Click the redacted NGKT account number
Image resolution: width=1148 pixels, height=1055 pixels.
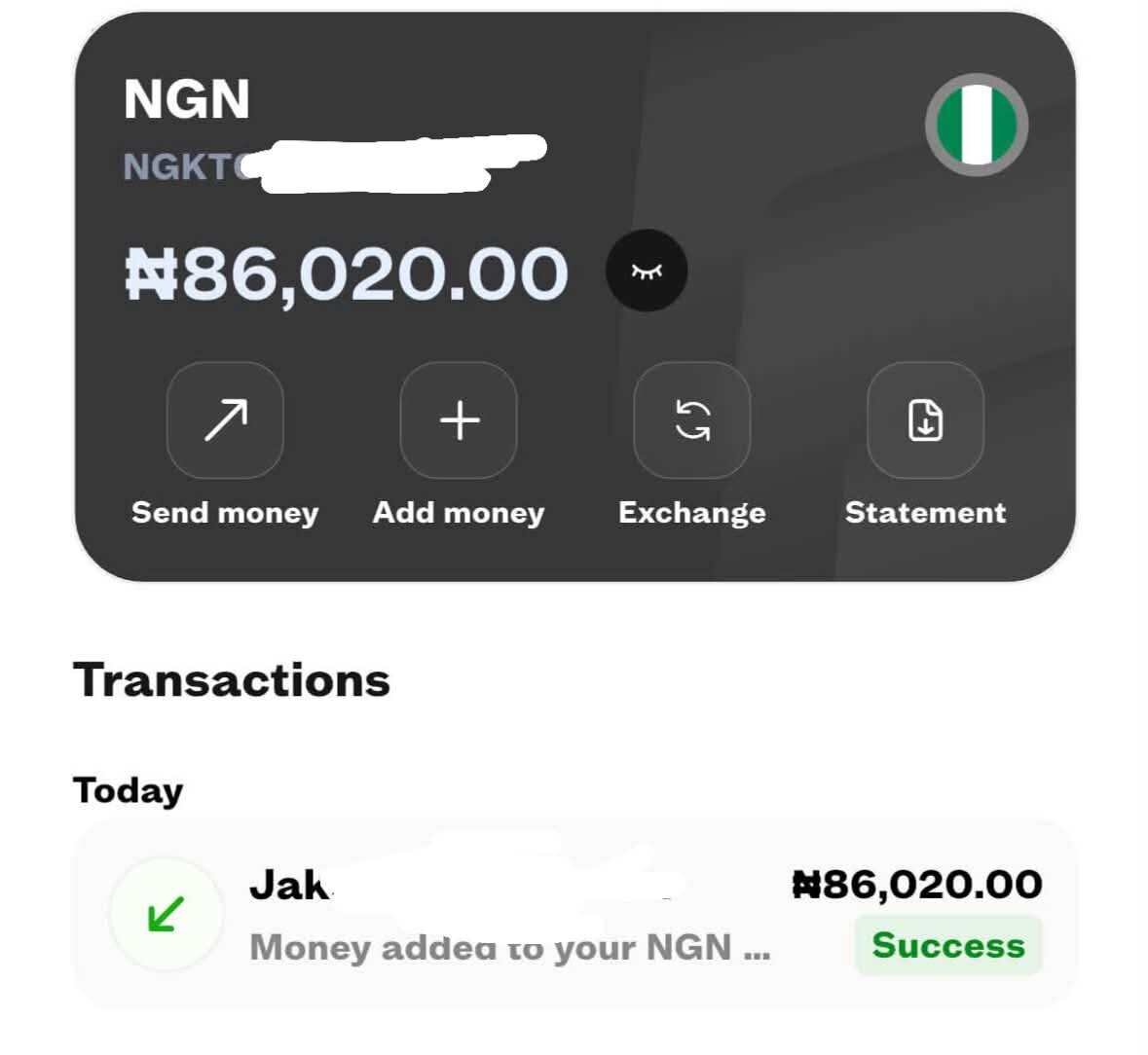tap(335, 165)
